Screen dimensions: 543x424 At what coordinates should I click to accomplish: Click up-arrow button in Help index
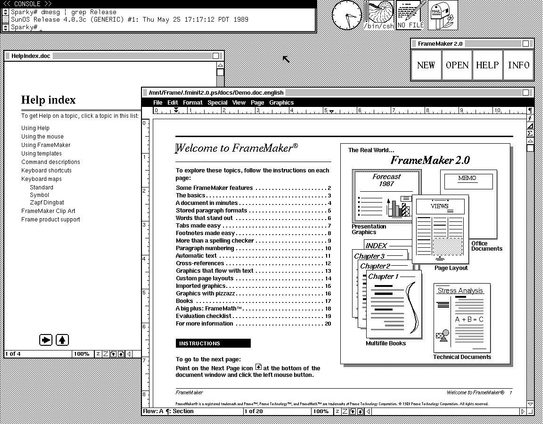point(62,340)
